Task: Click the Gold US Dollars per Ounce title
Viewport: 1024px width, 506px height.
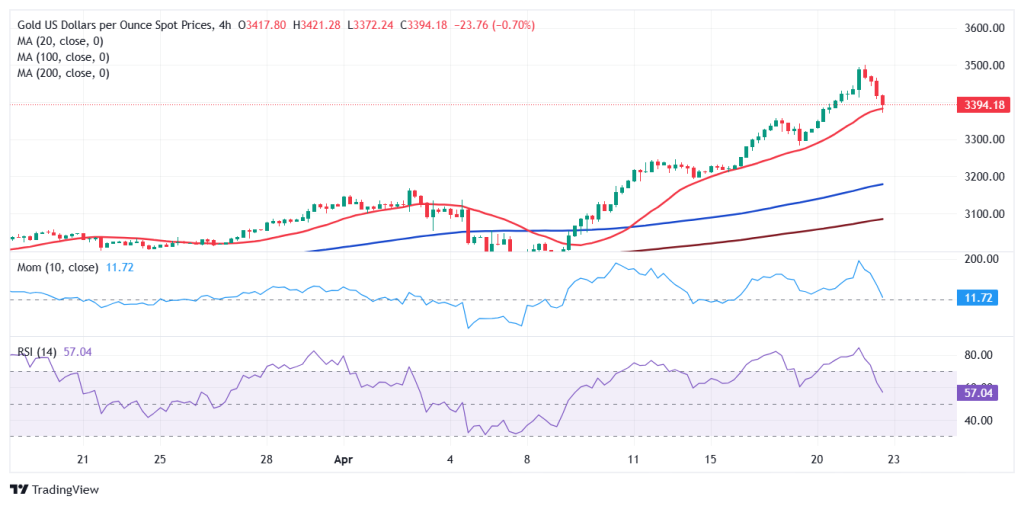Action: coord(114,25)
